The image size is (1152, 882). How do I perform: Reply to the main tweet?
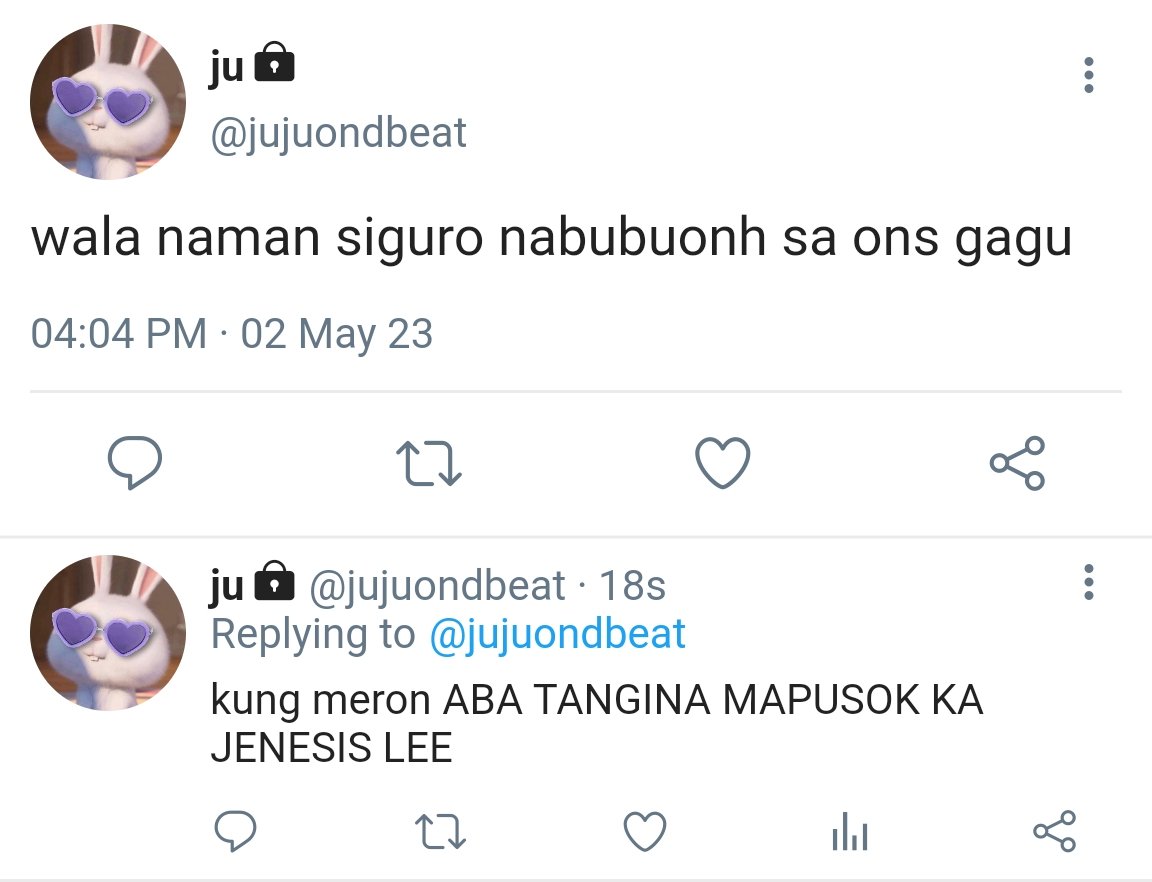pos(134,462)
